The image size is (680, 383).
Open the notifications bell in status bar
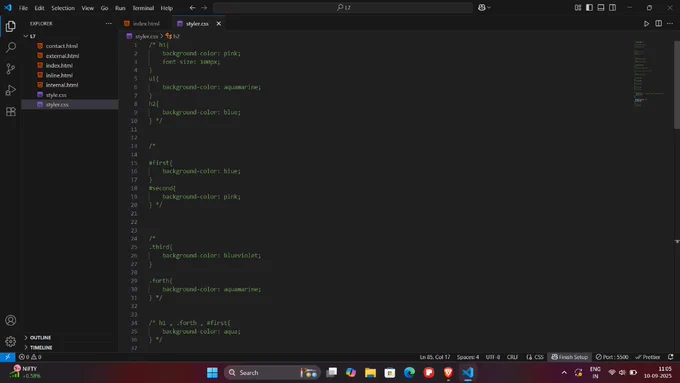tap(670, 357)
